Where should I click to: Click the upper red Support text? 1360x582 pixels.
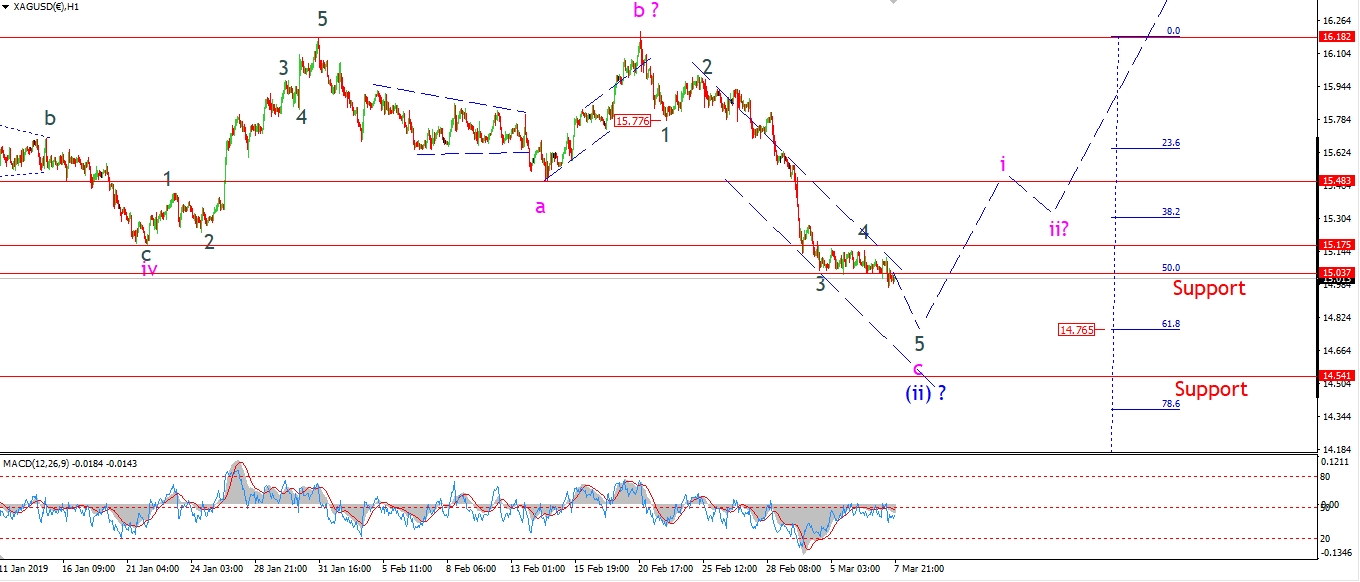point(1209,289)
